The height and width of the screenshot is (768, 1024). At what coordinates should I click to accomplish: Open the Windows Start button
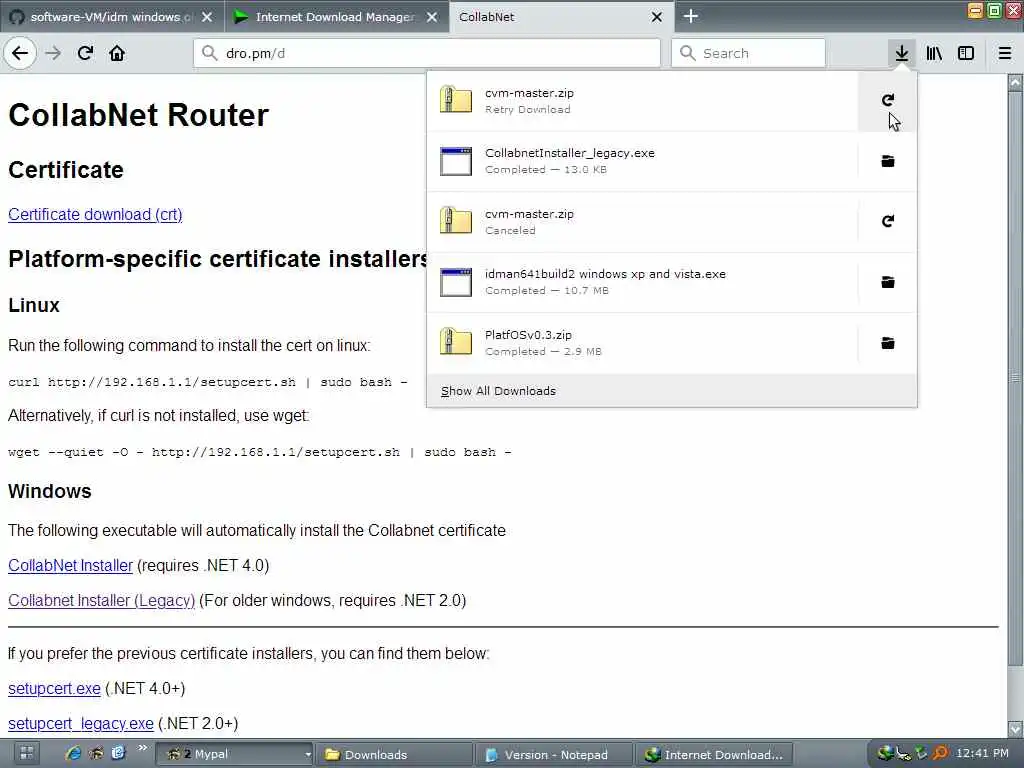[27, 754]
